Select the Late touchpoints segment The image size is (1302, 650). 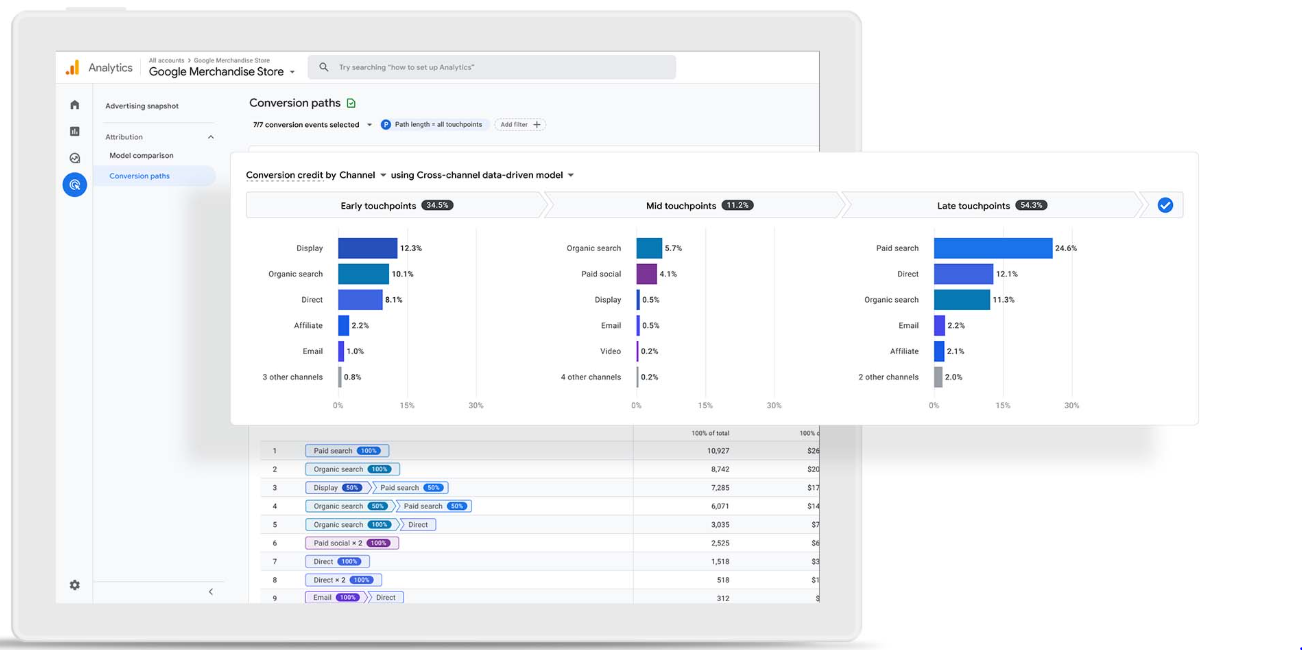[990, 205]
